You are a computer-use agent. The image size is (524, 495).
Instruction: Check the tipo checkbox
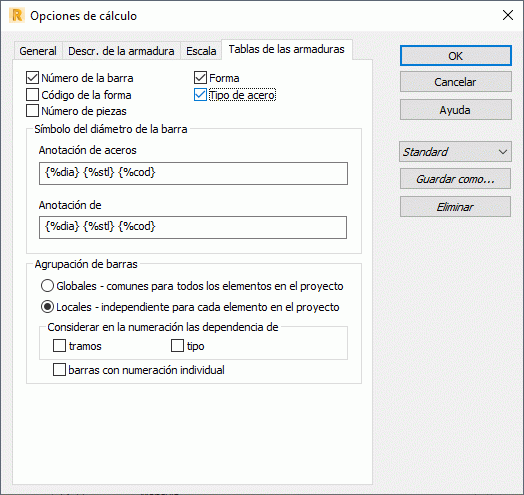coord(177,346)
